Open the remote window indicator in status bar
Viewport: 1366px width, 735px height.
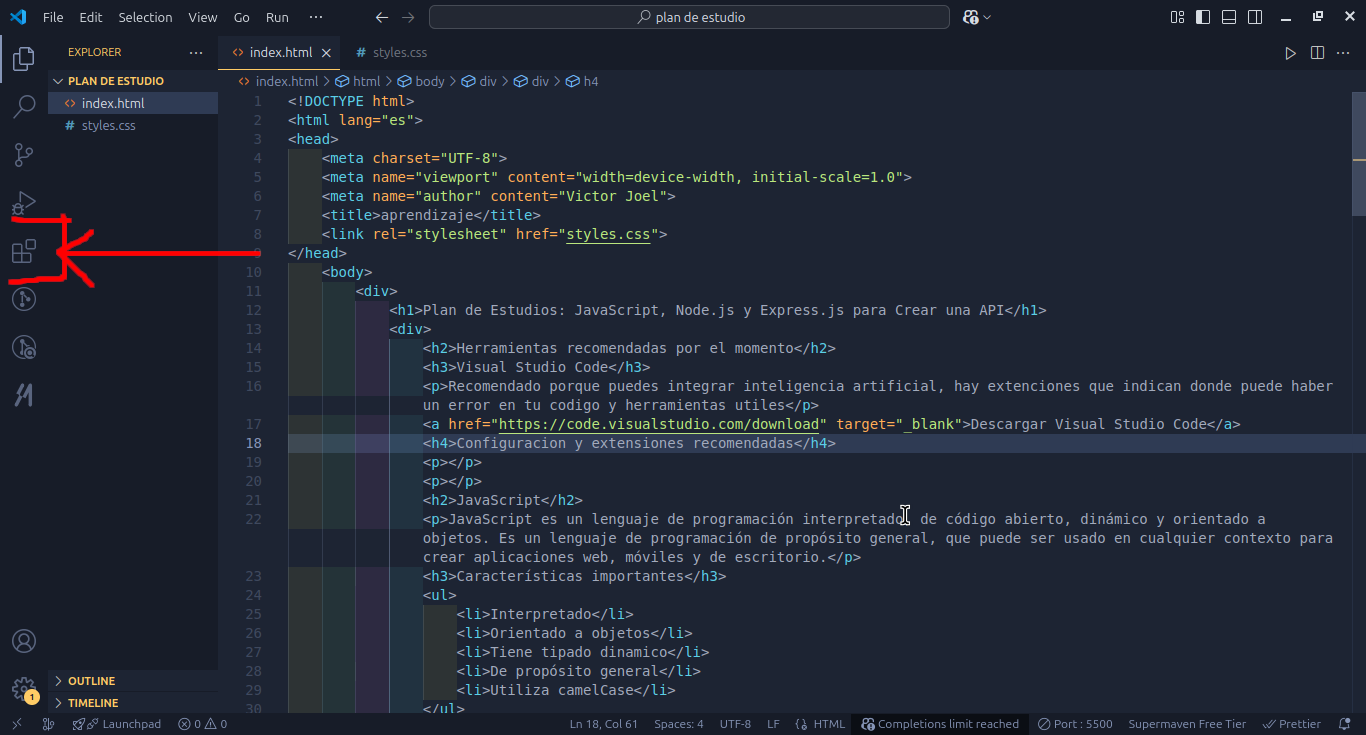pos(17,724)
